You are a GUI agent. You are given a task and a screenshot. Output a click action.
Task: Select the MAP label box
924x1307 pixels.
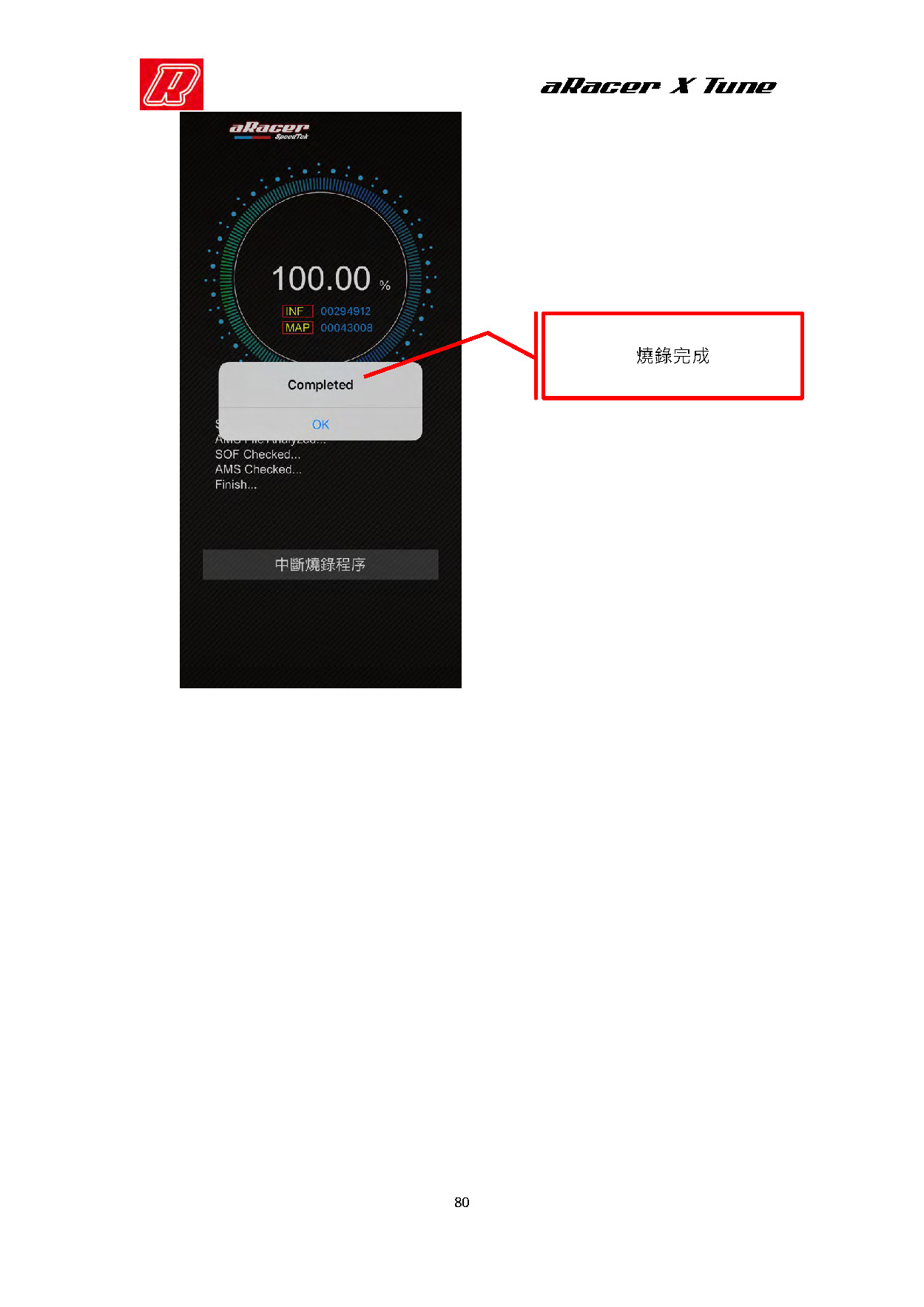[x=297, y=328]
